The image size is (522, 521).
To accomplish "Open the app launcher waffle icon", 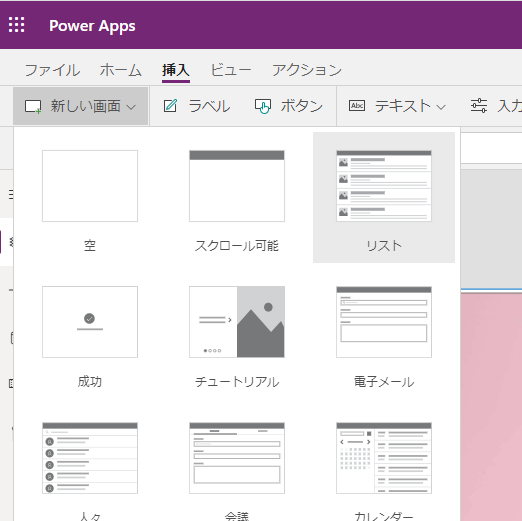I will click(16, 25).
